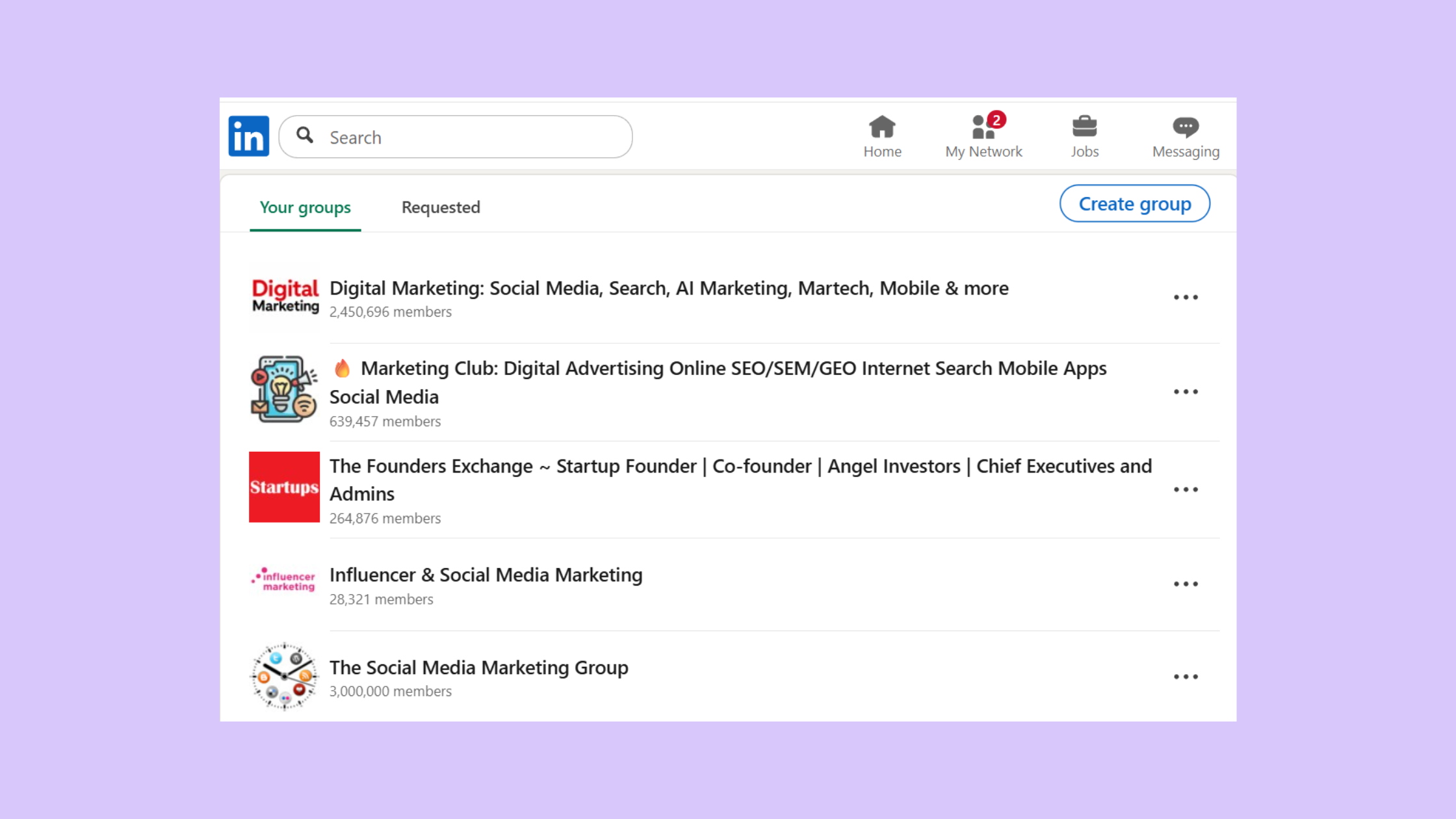Screen dimensions: 1456x819
Task: Click Social Media Marketing Group clock logo
Action: (x=284, y=676)
